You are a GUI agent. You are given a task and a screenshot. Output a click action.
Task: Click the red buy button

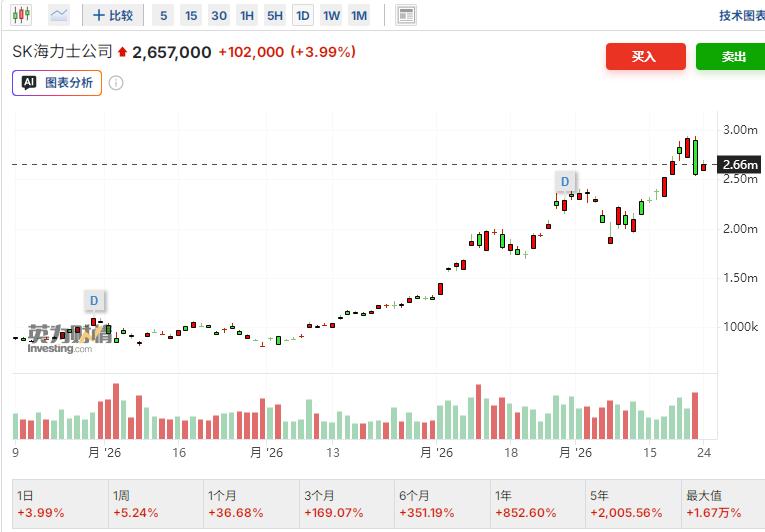[x=645, y=57]
